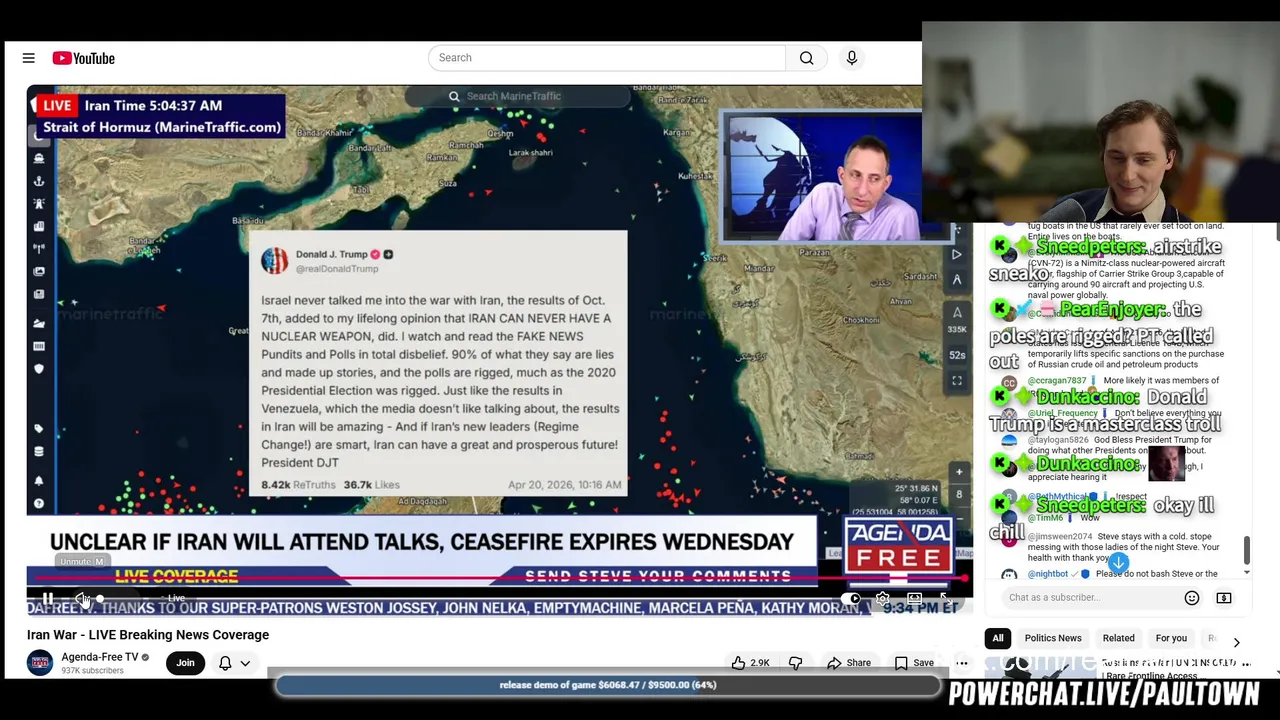Open the bell notifications icon in map sidebar

(x=39, y=480)
